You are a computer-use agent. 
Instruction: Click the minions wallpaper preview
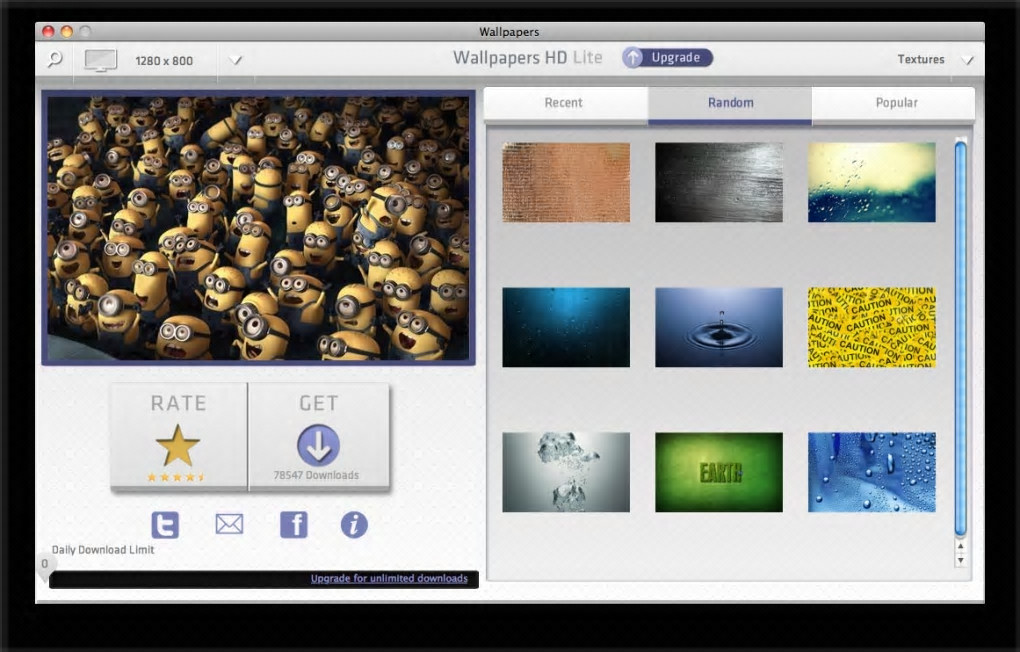258,228
